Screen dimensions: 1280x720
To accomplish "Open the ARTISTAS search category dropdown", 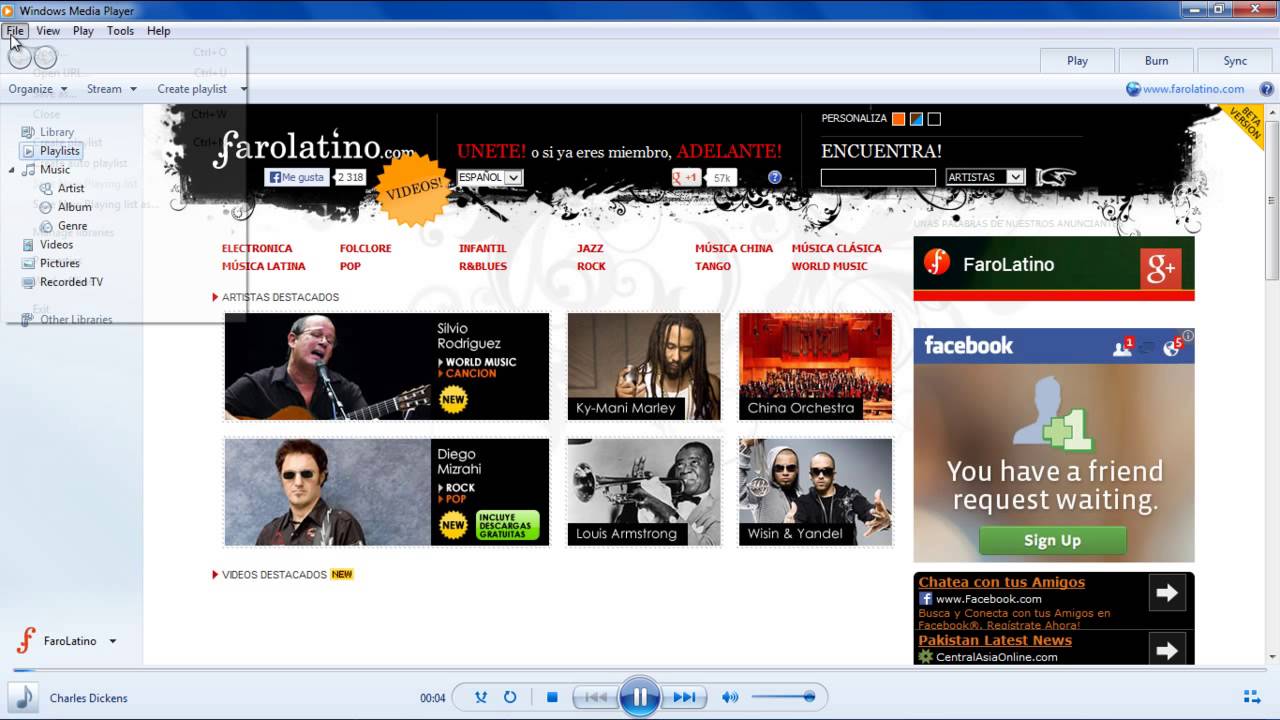I will [x=985, y=177].
